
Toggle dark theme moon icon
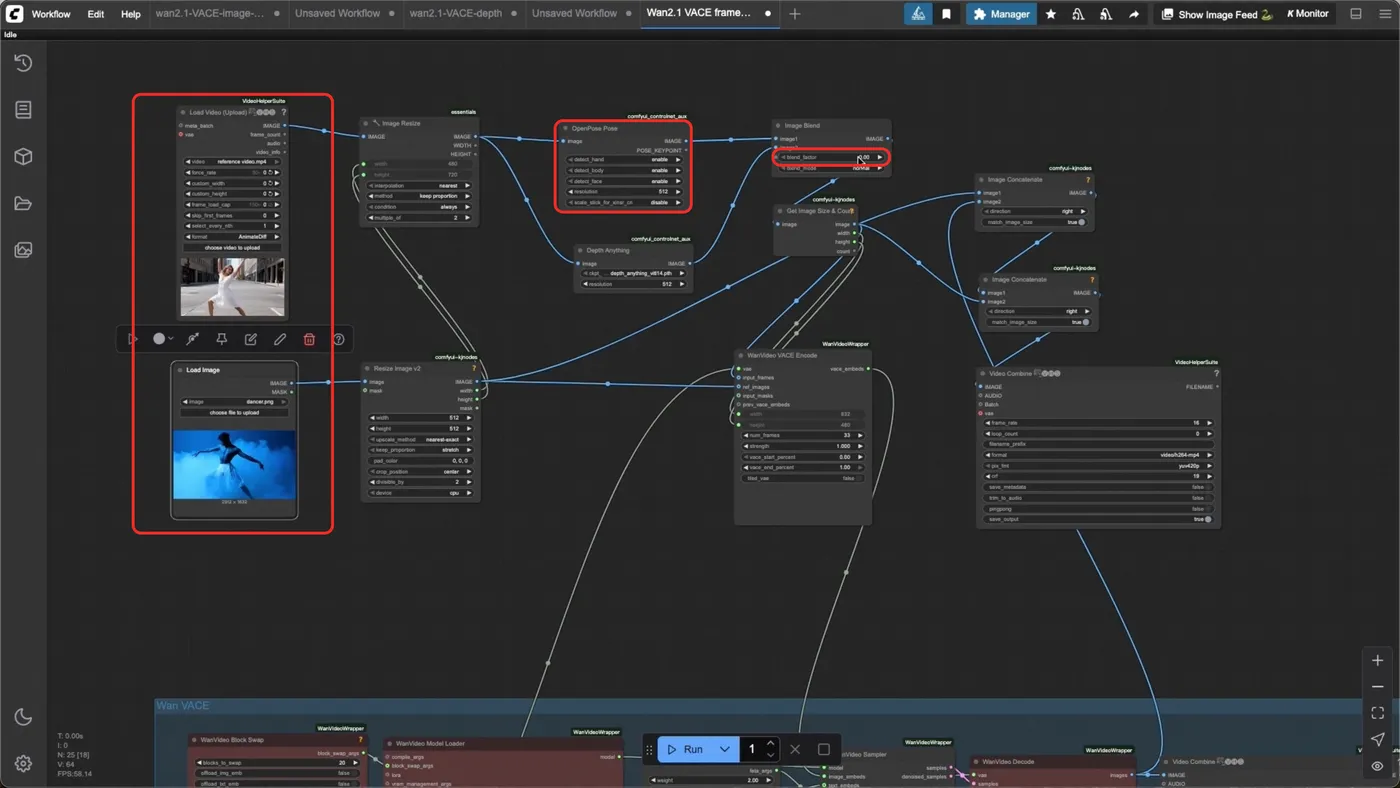point(23,717)
